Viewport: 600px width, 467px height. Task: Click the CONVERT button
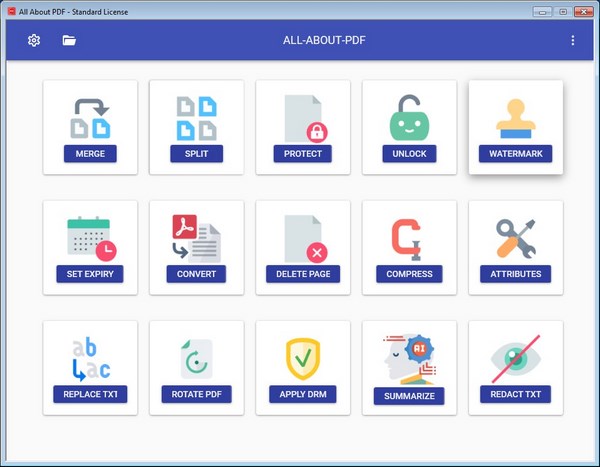tap(196, 274)
